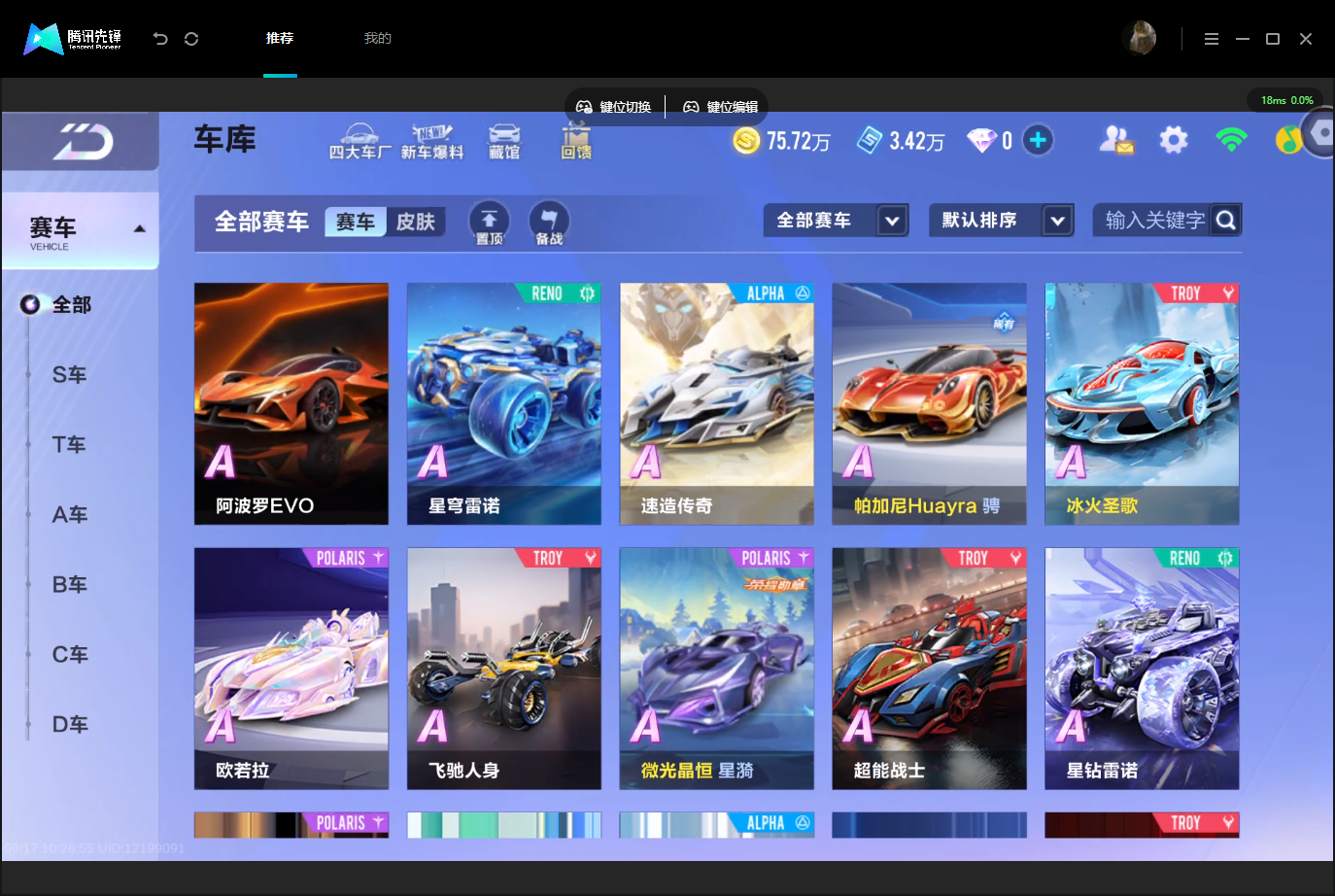
Task: Open the friends mail icon
Action: (1116, 141)
